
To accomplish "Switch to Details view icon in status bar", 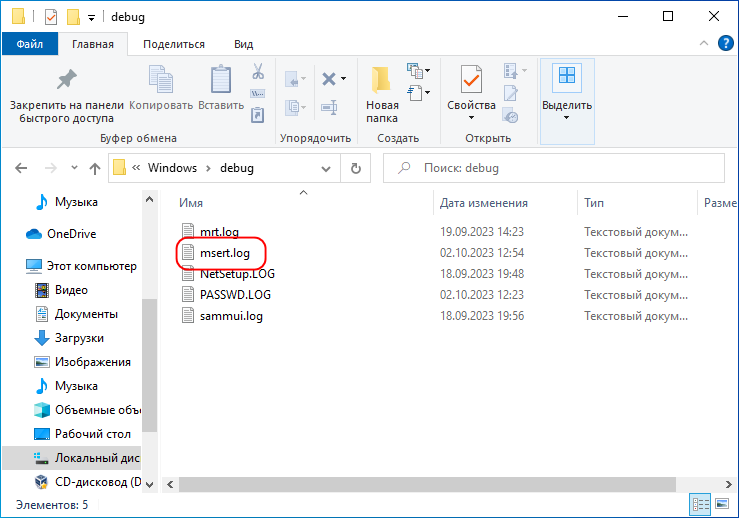I will tap(701, 505).
